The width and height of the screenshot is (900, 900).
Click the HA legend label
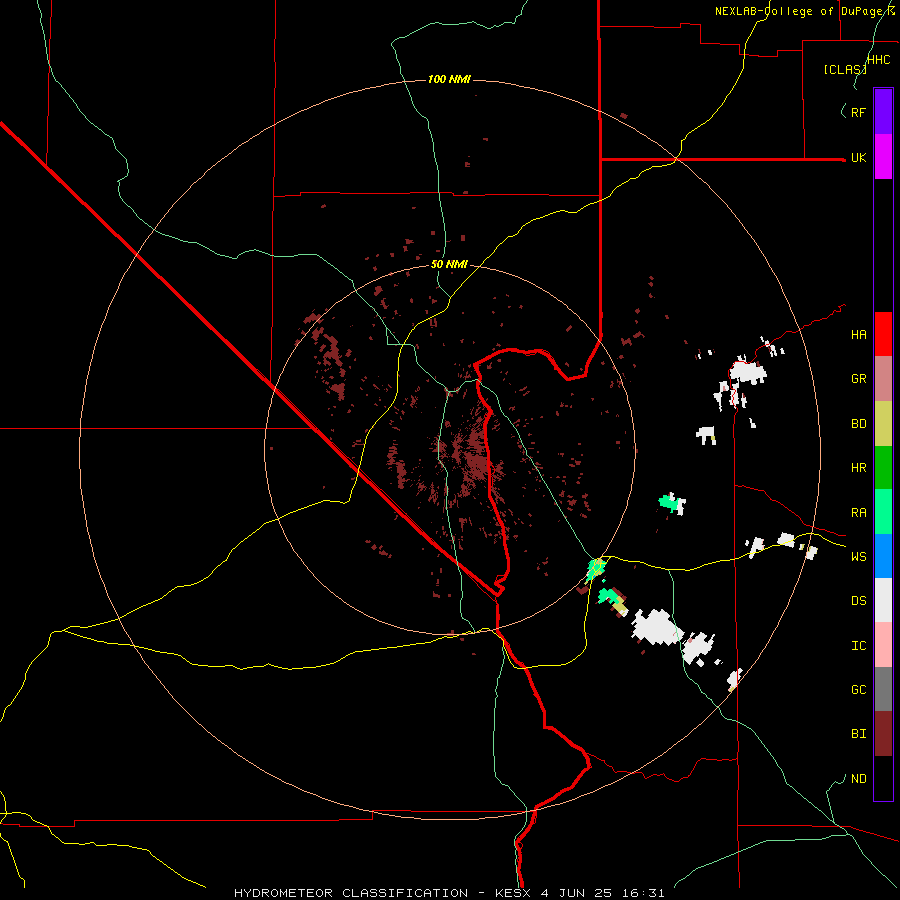tap(858, 335)
